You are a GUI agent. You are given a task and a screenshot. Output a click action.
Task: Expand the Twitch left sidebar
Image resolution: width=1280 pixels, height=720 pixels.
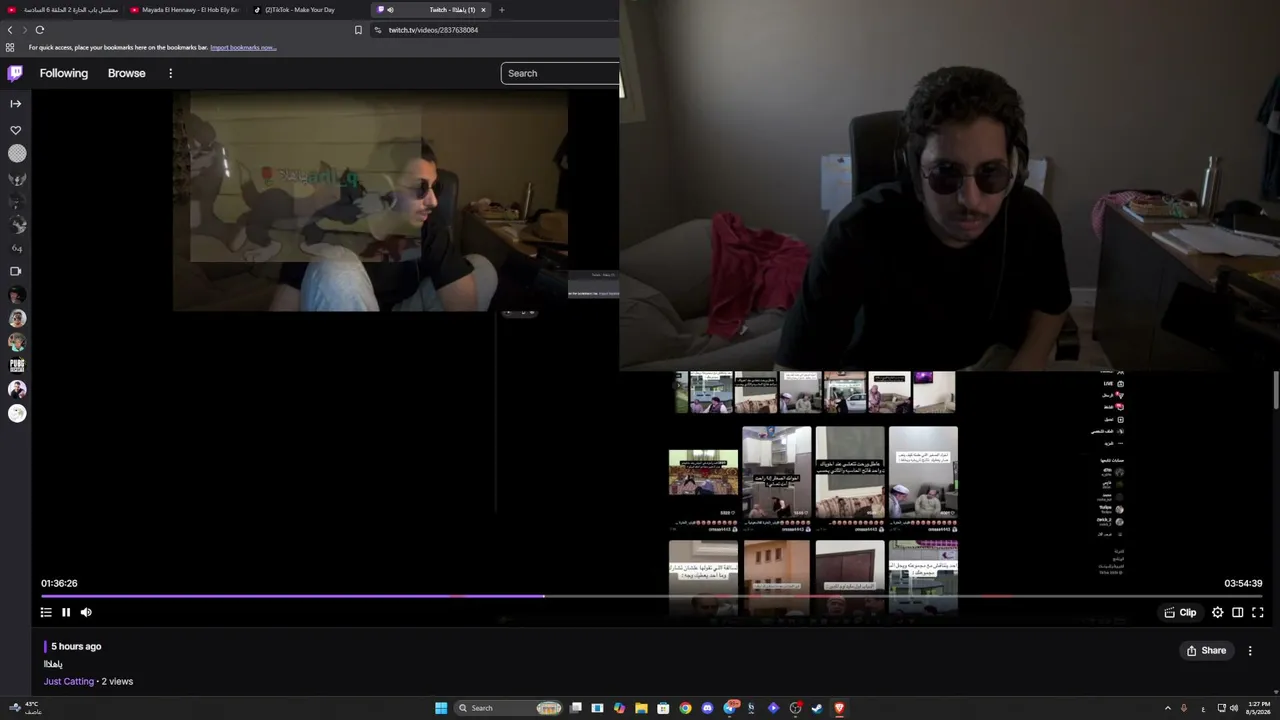[15, 103]
